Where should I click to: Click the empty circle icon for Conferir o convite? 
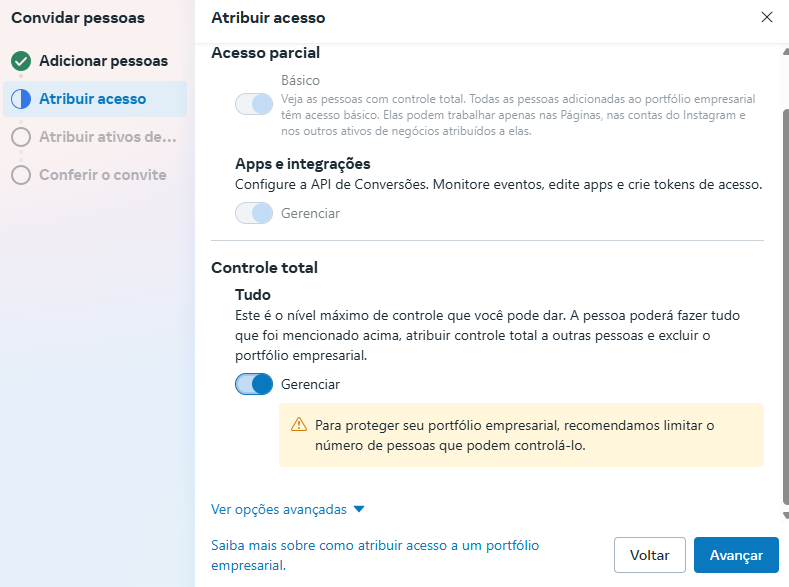click(21, 175)
